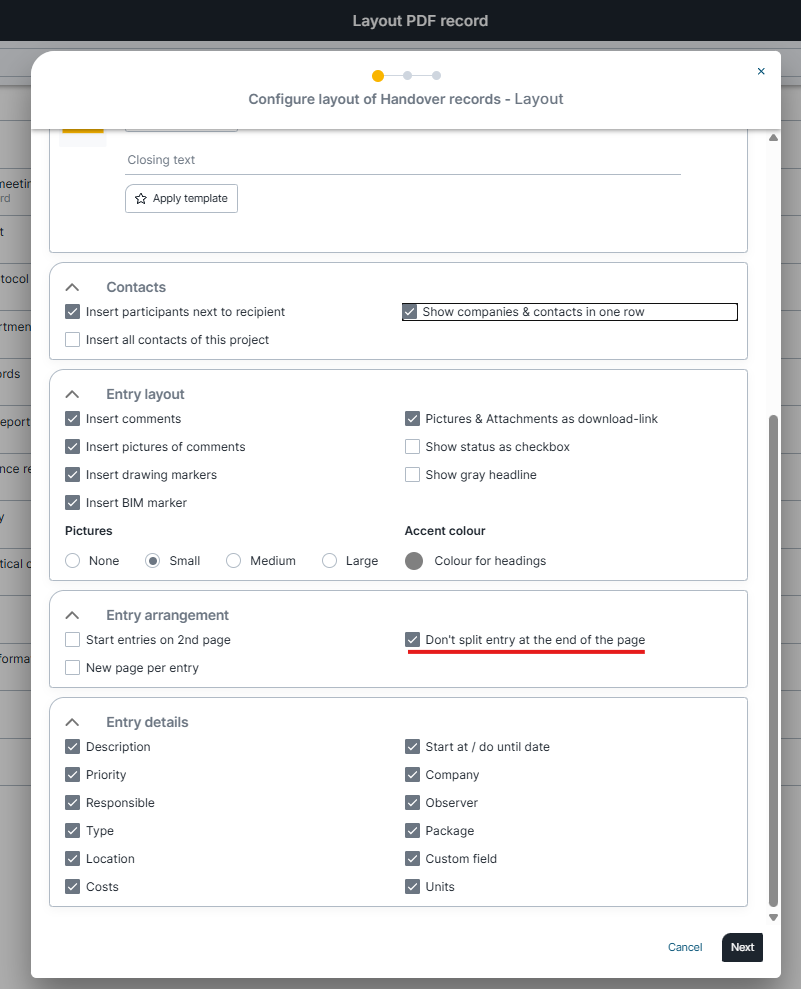Open the accent colour for headings swatch

coord(414,561)
